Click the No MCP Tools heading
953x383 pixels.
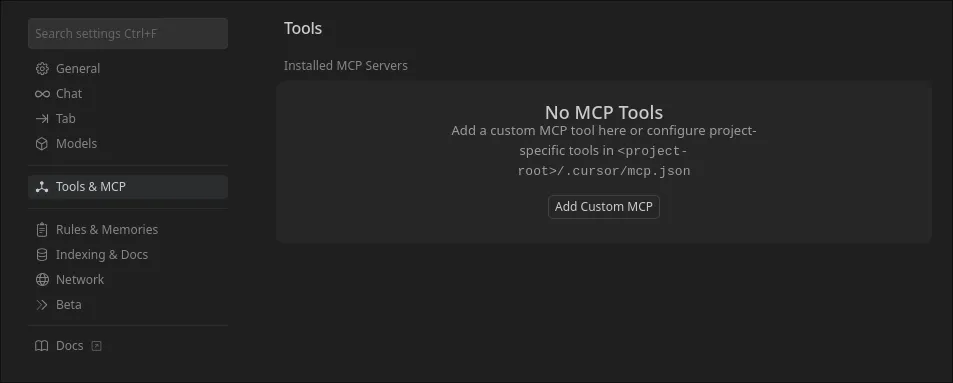(x=604, y=112)
